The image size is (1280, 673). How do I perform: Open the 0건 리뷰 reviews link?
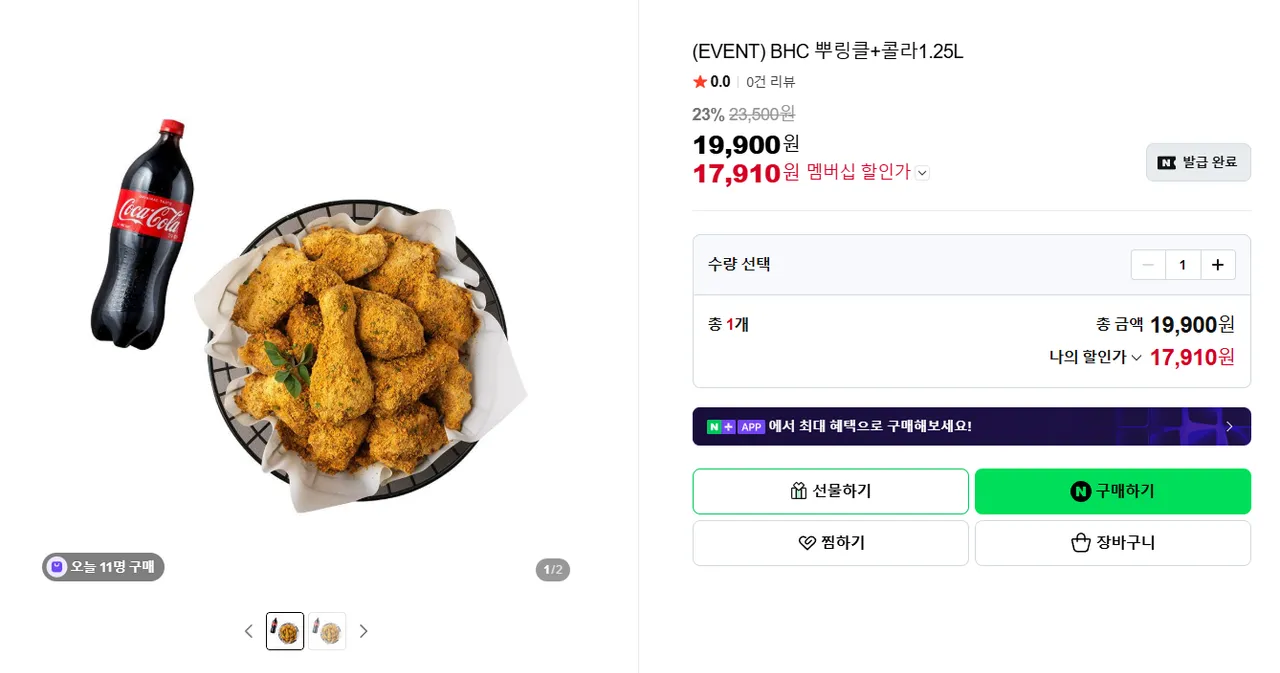pyautogui.click(x=770, y=82)
